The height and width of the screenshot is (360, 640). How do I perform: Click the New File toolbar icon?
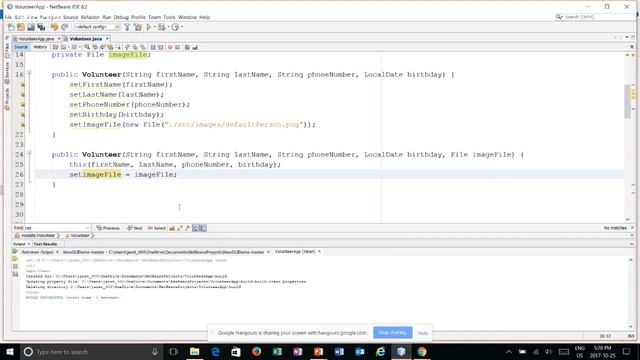(x=11, y=27)
